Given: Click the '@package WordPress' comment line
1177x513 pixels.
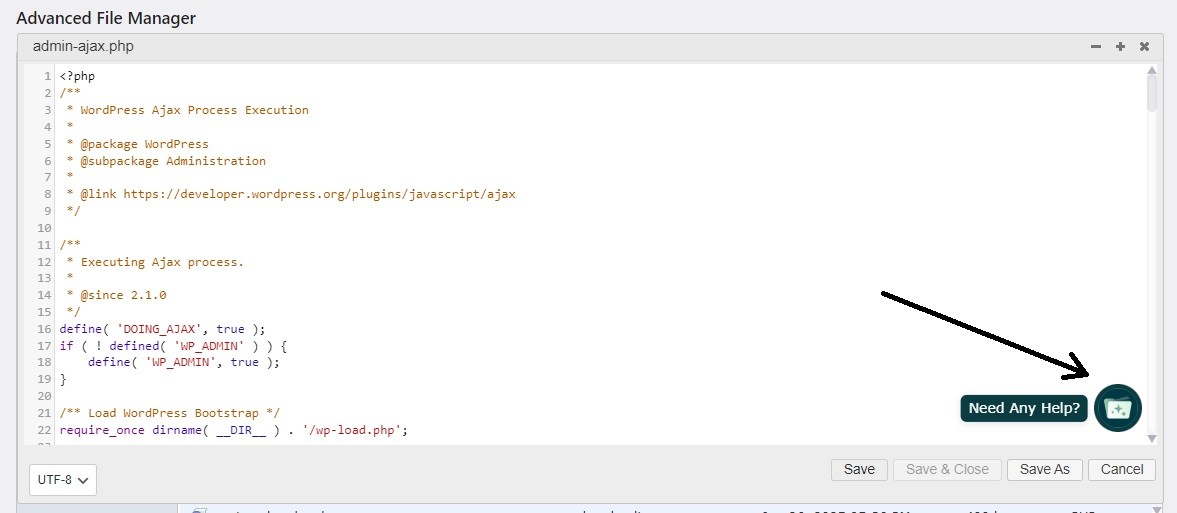Looking at the screenshot, I should (144, 143).
